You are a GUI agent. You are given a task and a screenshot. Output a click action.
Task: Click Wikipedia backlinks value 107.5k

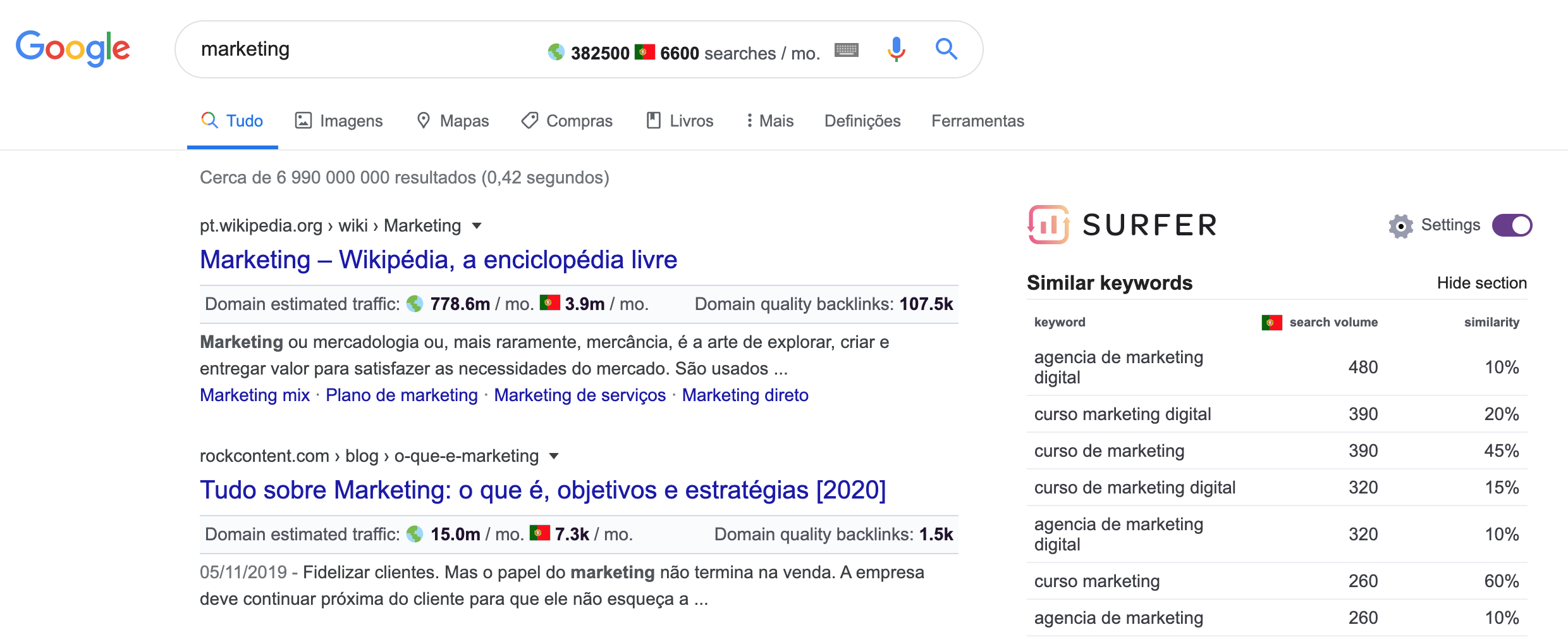pyautogui.click(x=926, y=304)
